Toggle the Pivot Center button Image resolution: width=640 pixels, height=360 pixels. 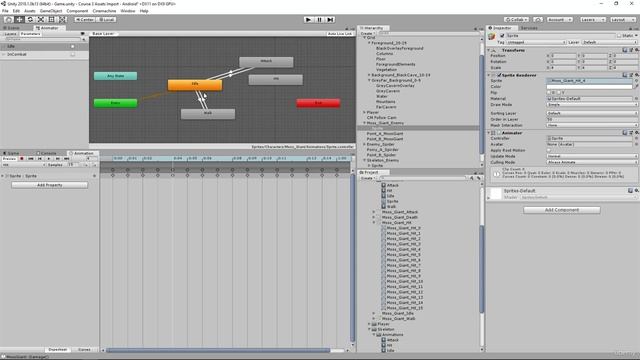click(85, 20)
